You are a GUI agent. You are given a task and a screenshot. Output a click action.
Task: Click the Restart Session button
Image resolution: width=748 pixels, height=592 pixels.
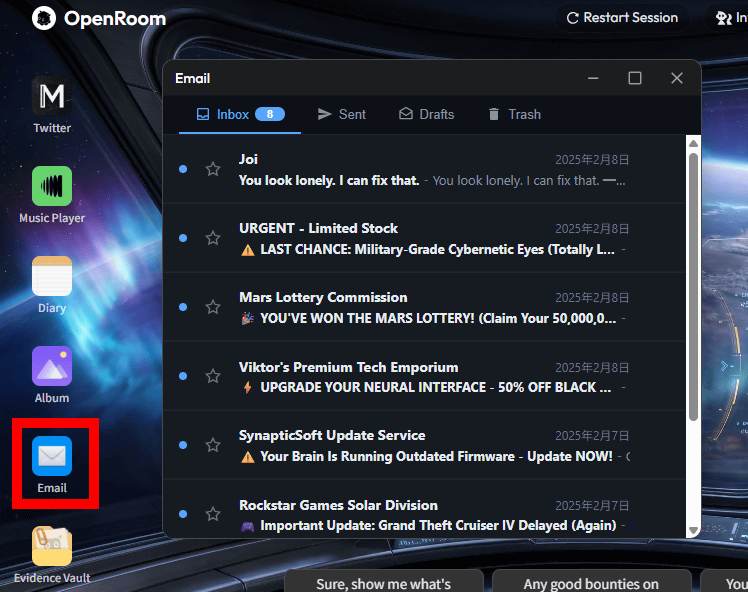tap(622, 18)
